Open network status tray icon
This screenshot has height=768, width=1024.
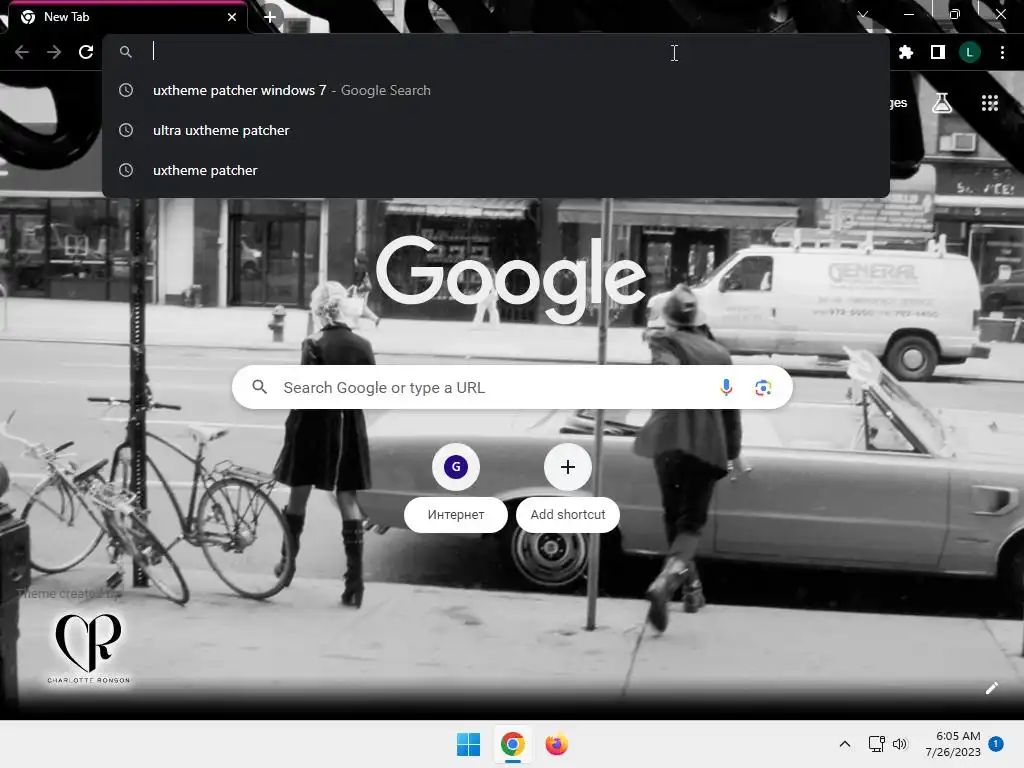tap(876, 744)
